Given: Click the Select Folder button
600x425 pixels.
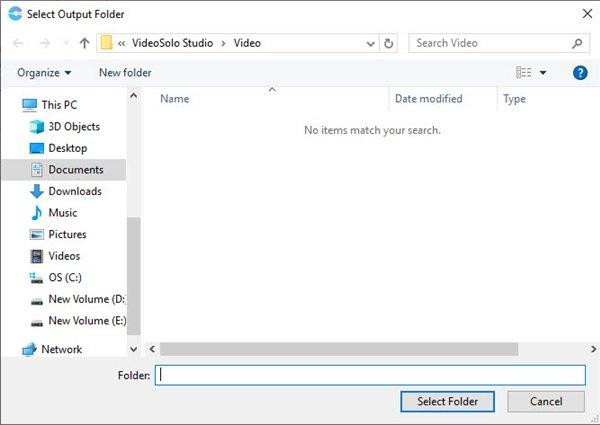Looking at the screenshot, I should [x=447, y=402].
